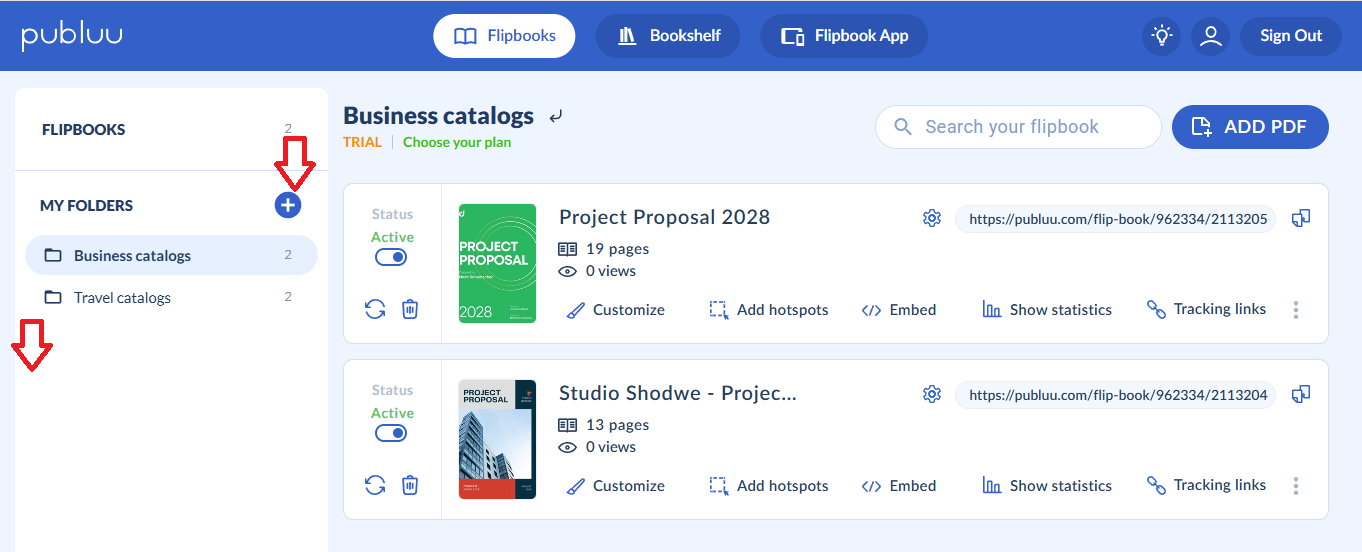
Task: Click the Project Proposal 2028 title
Action: pyautogui.click(x=664, y=217)
